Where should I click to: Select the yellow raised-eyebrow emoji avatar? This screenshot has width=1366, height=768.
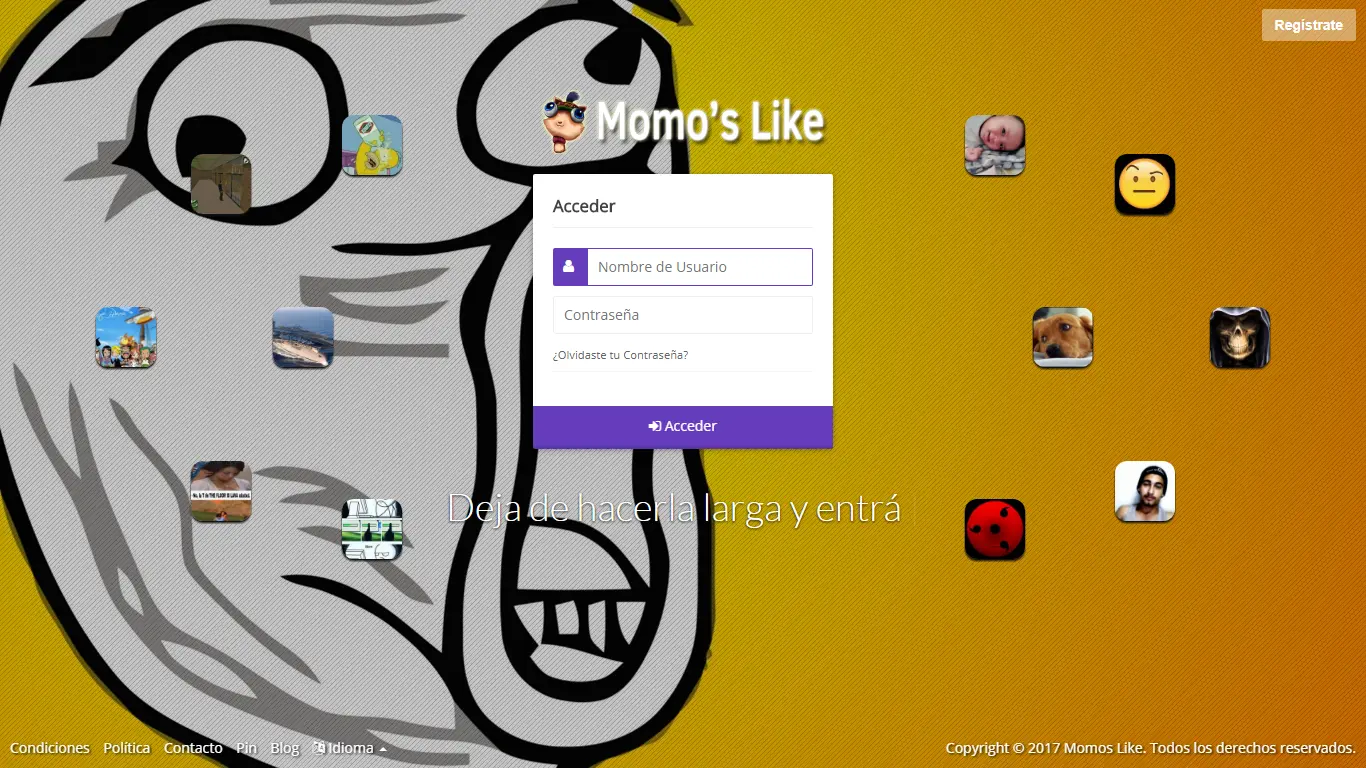pyautogui.click(x=1145, y=184)
